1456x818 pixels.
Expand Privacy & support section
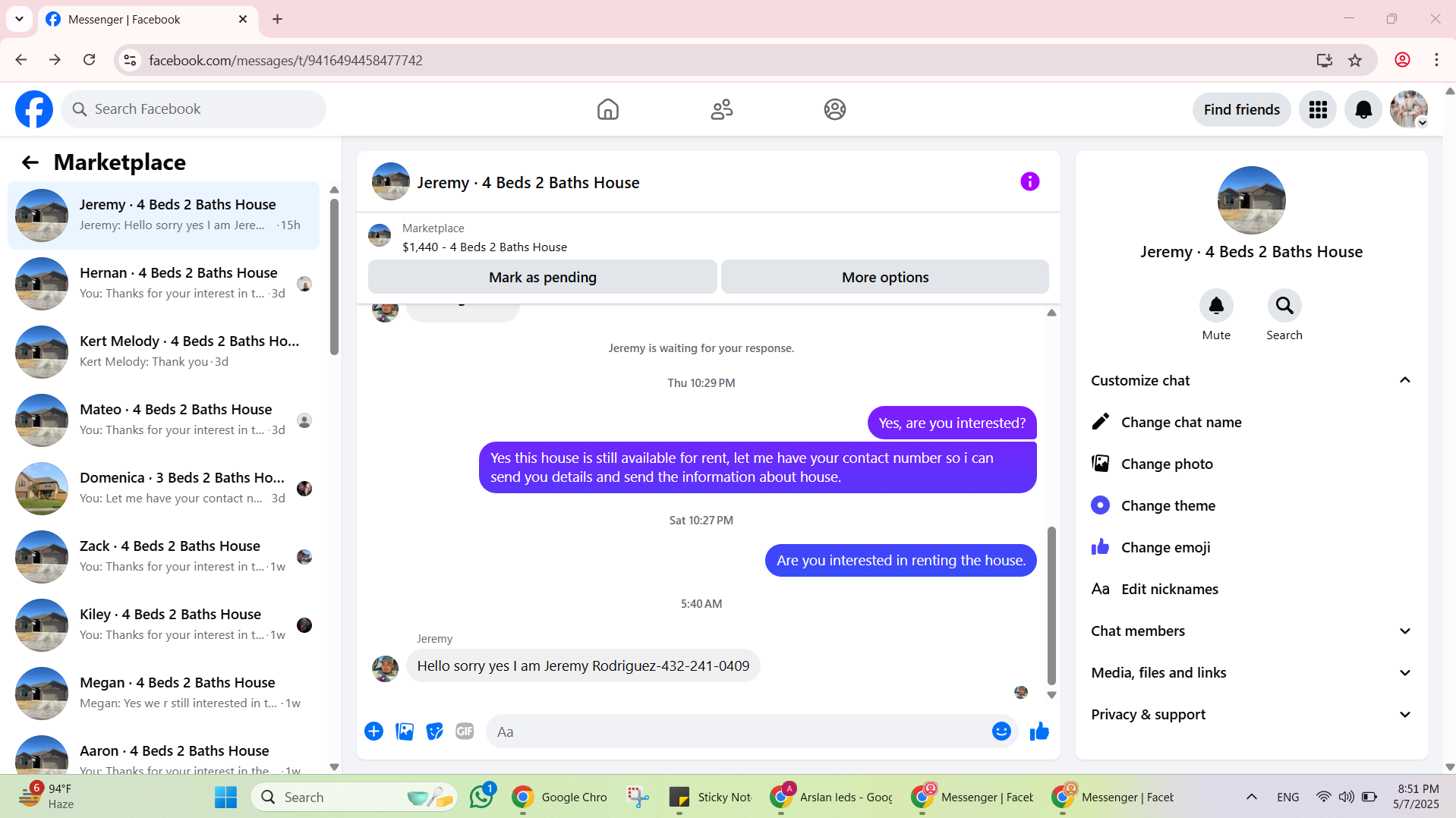[x=1251, y=714]
